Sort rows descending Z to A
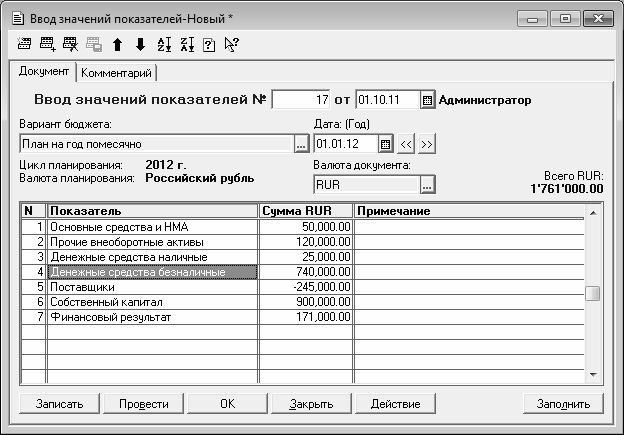Viewport: 624px width, 435px height. tap(188, 44)
